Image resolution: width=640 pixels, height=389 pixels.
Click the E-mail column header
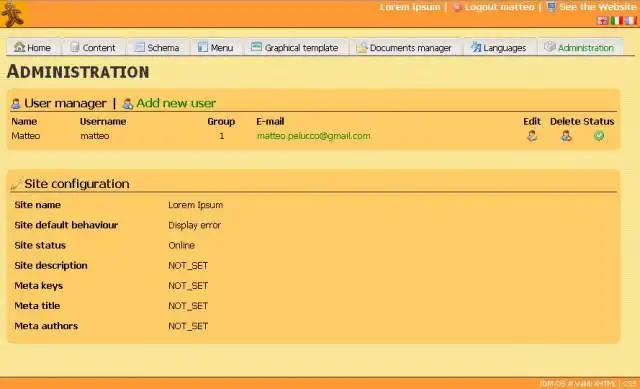click(x=270, y=122)
